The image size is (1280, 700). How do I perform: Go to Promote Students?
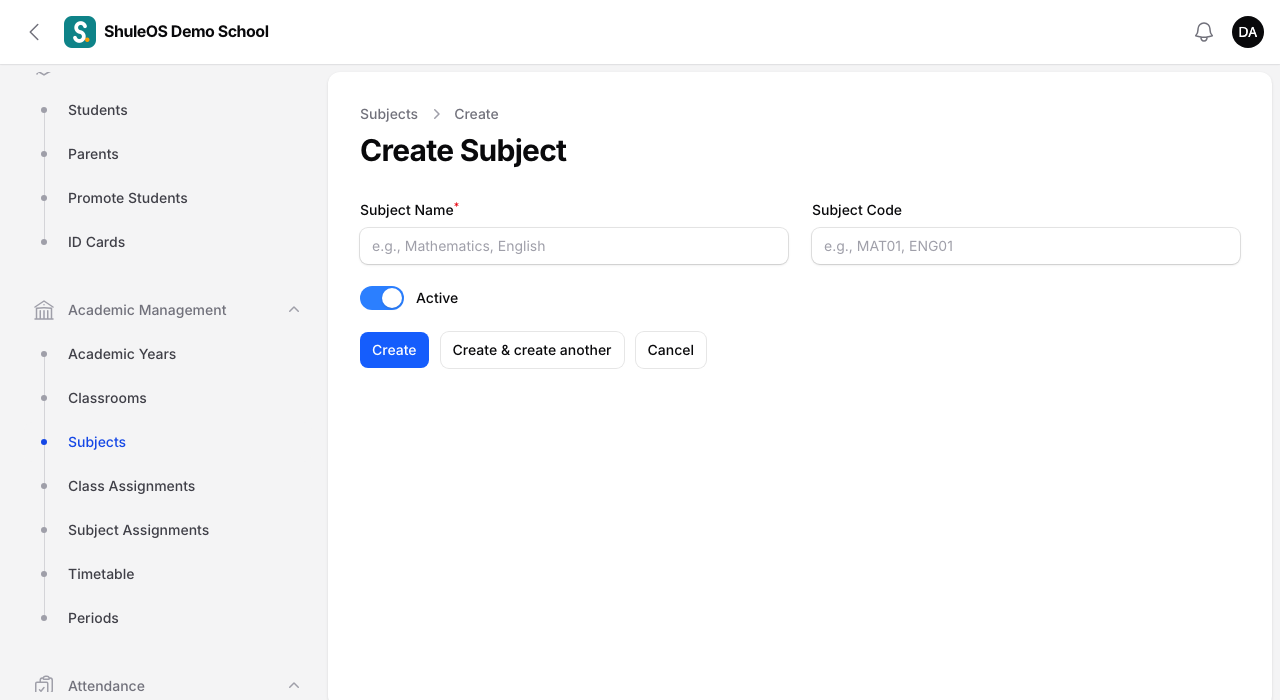[x=128, y=198]
